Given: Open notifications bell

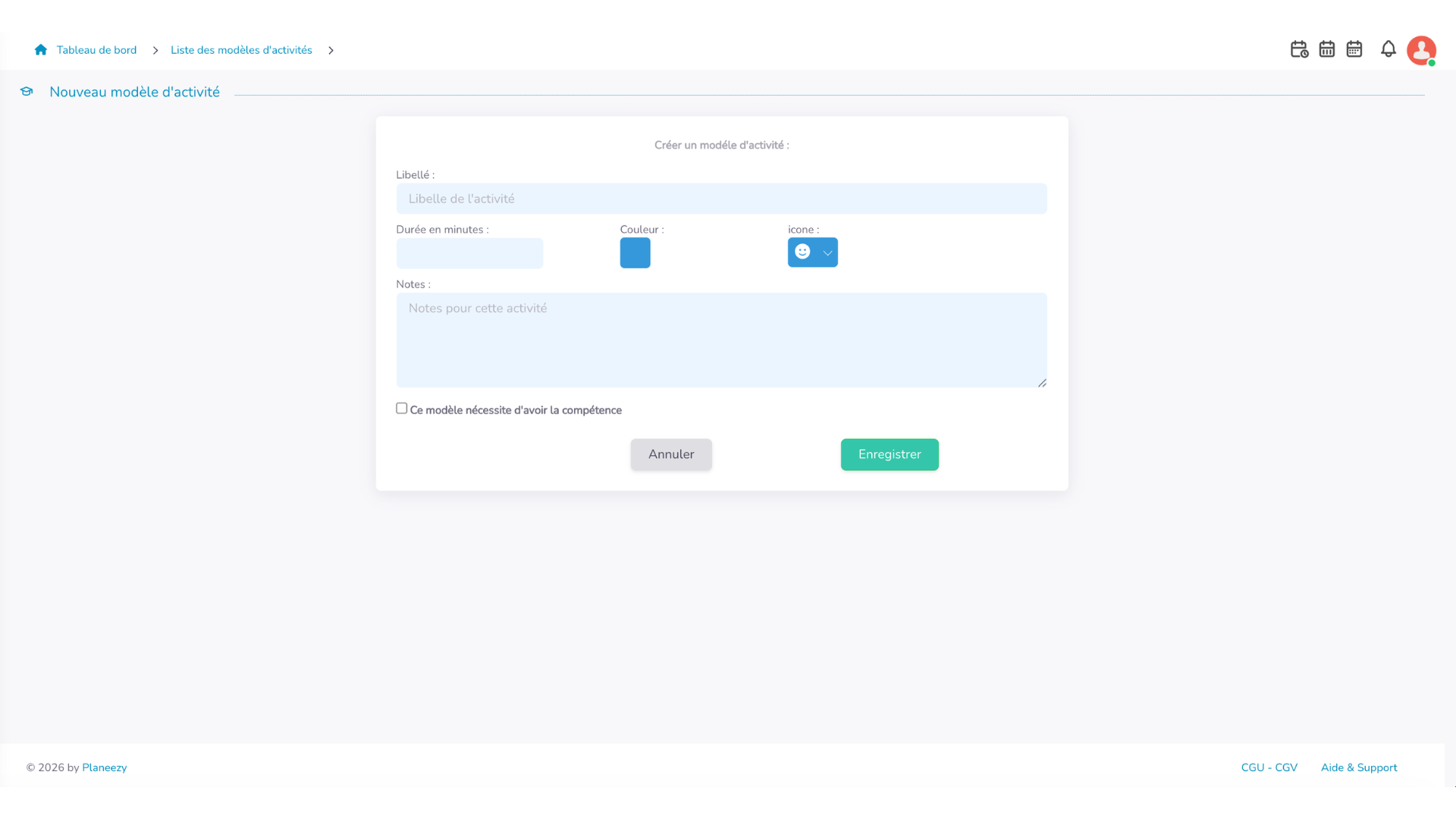Looking at the screenshot, I should click(1388, 49).
